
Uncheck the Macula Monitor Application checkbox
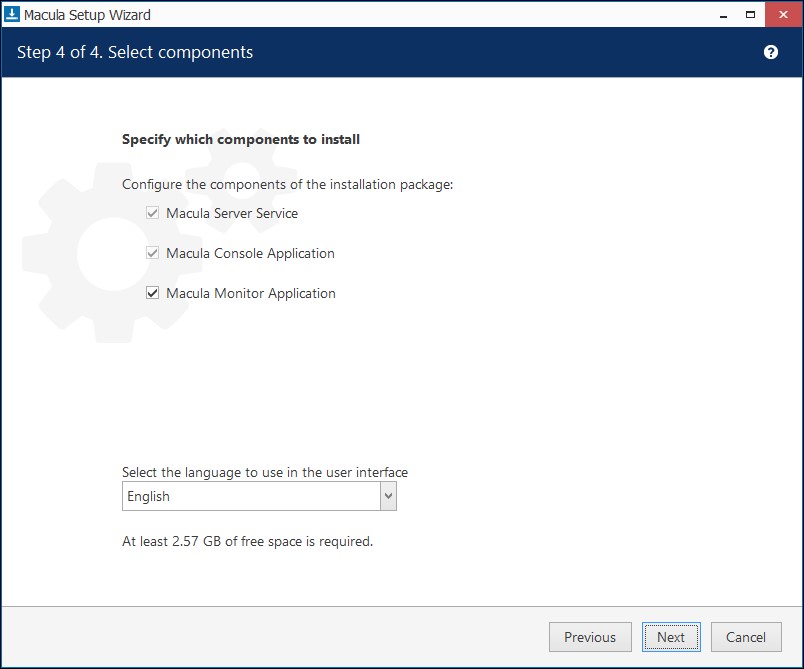click(153, 293)
